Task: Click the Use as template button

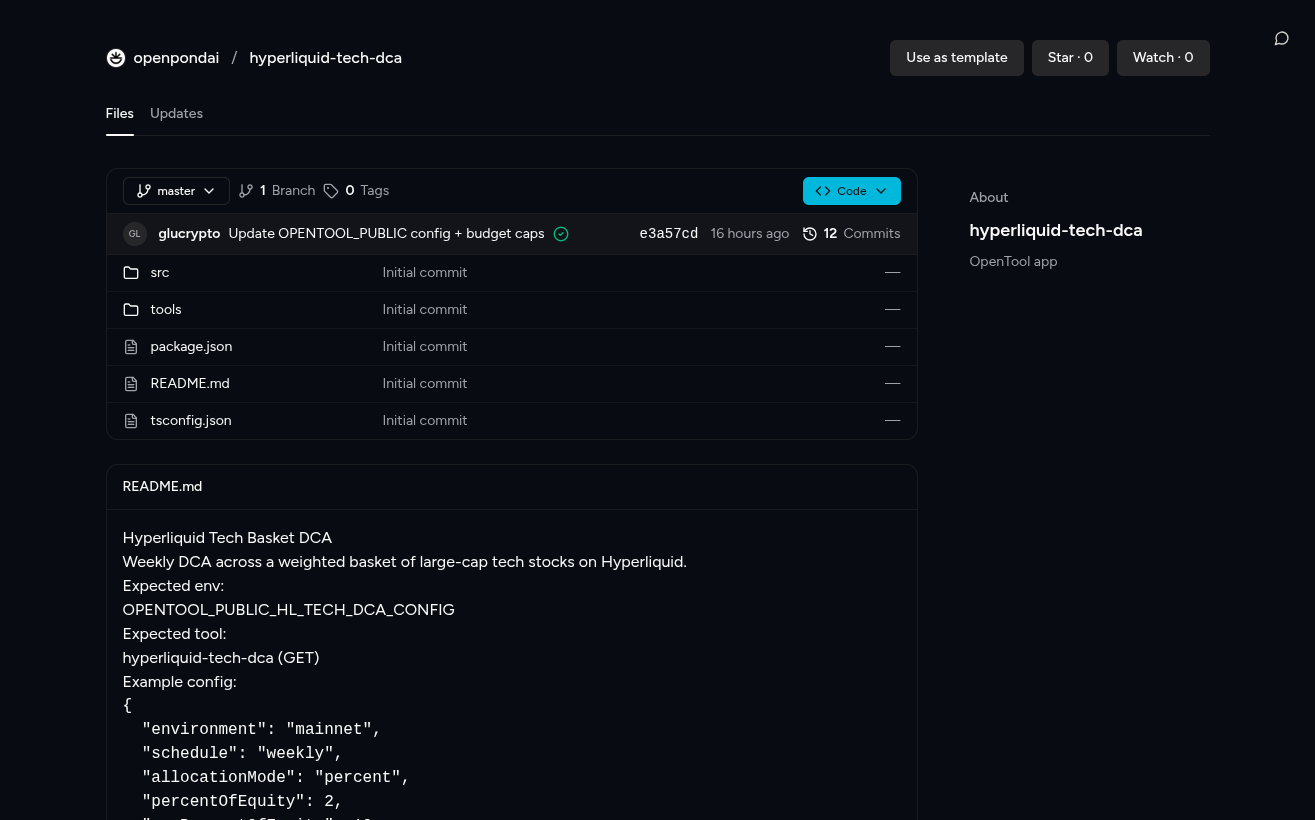Action: (956, 58)
